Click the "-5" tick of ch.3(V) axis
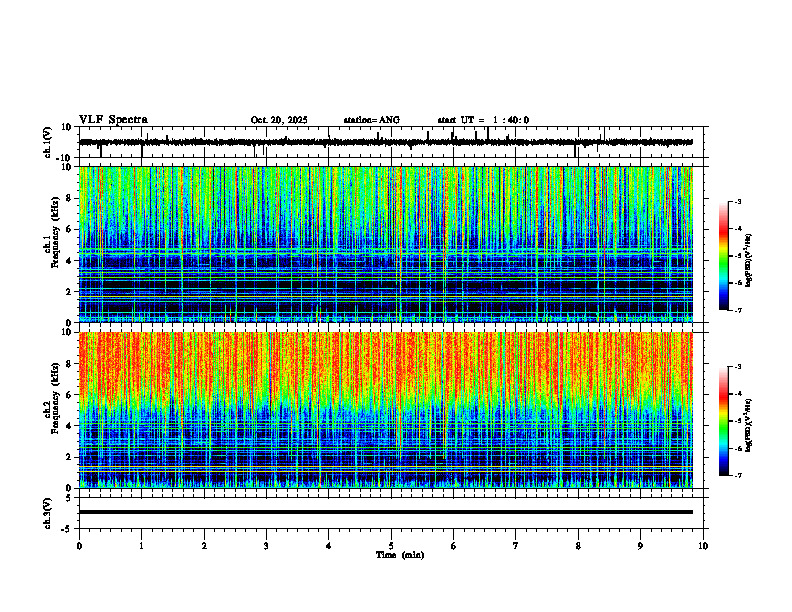The width and height of the screenshot is (792, 612). tap(67, 529)
